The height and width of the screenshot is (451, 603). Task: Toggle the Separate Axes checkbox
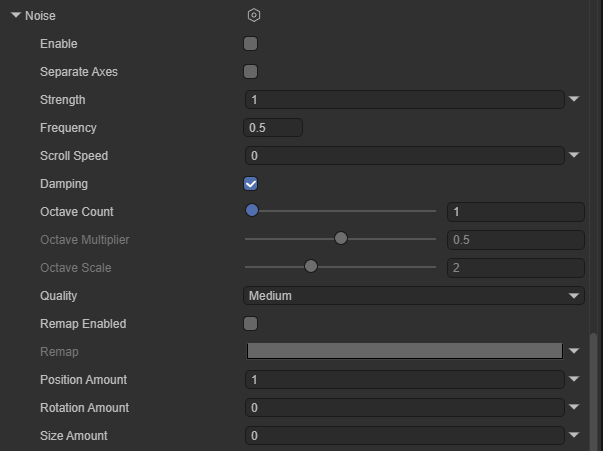click(251, 72)
